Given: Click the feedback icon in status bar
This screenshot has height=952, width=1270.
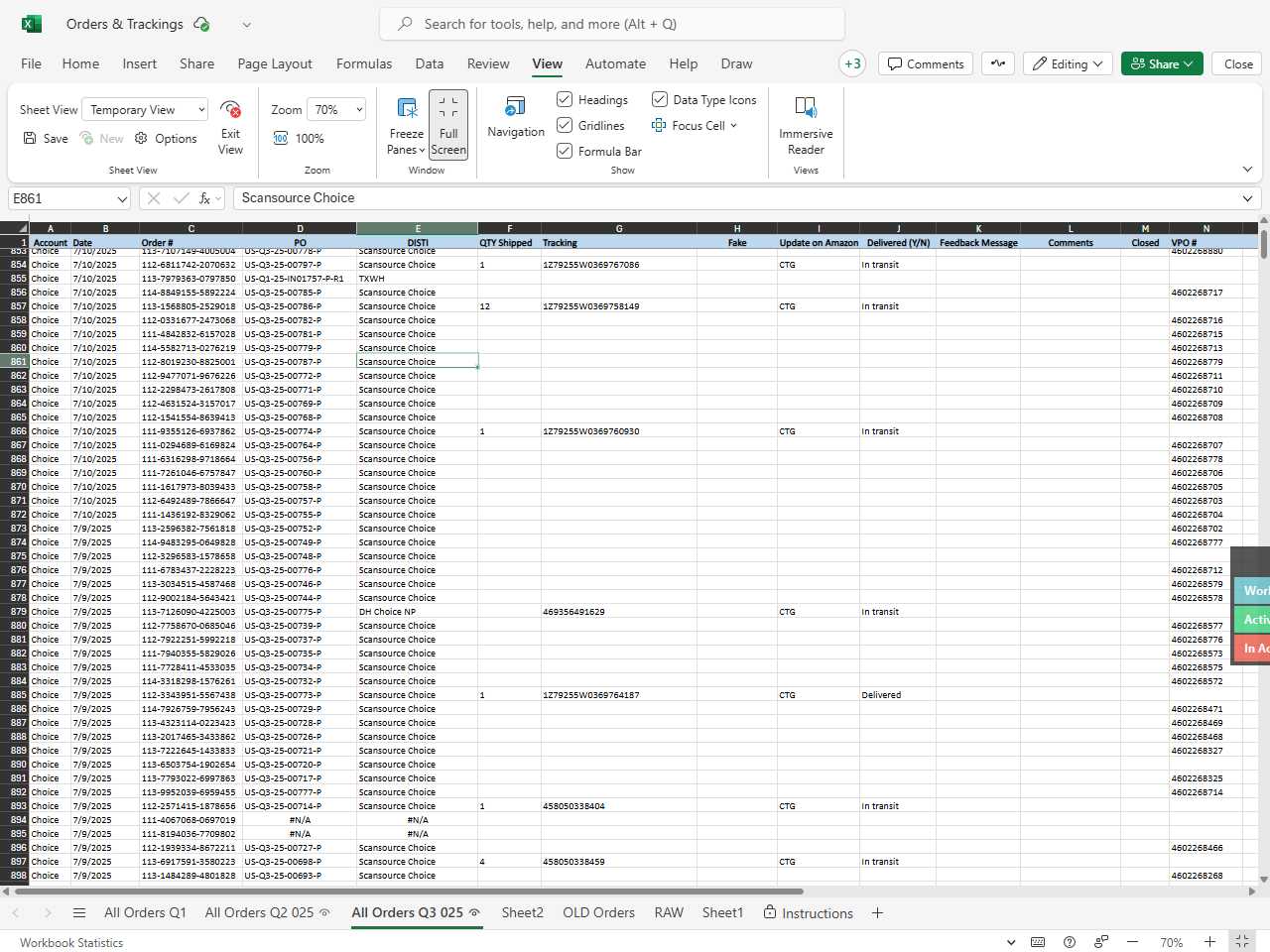Looking at the screenshot, I should coord(1101,942).
